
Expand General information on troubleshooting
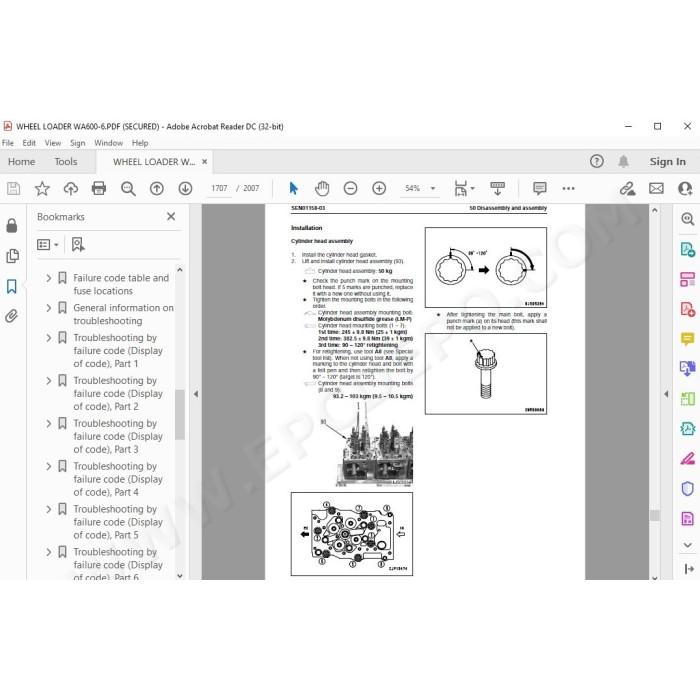pyautogui.click(x=48, y=308)
